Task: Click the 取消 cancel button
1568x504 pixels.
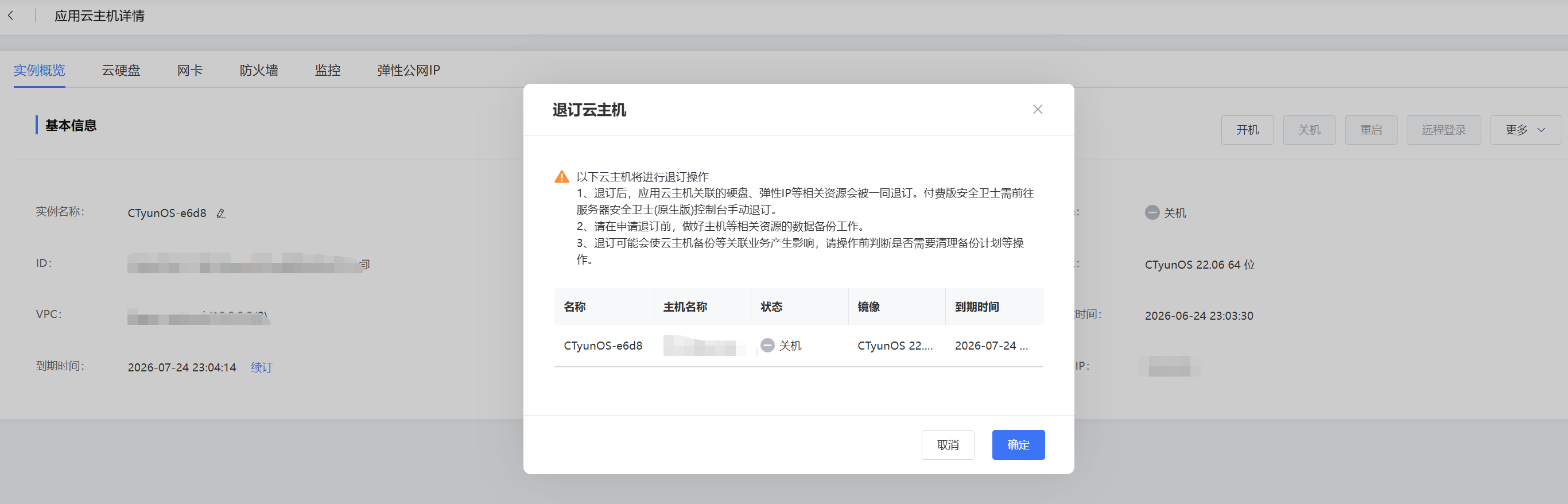Action: click(x=947, y=445)
